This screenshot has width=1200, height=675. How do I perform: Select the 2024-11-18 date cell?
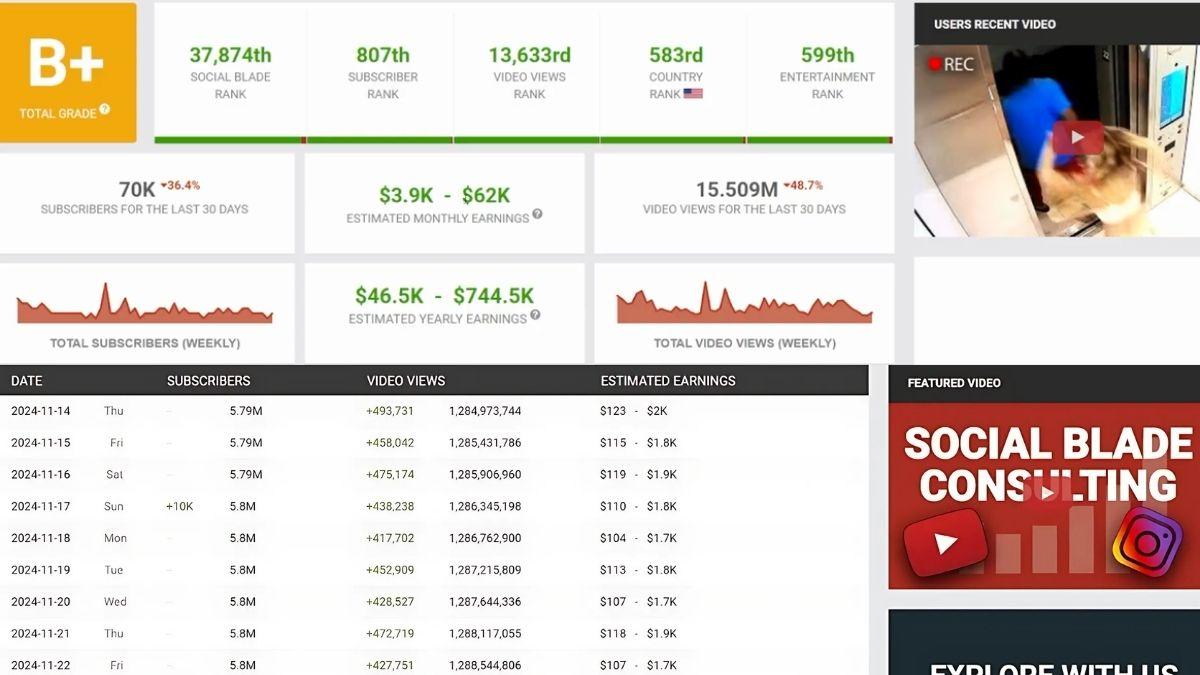coord(41,538)
